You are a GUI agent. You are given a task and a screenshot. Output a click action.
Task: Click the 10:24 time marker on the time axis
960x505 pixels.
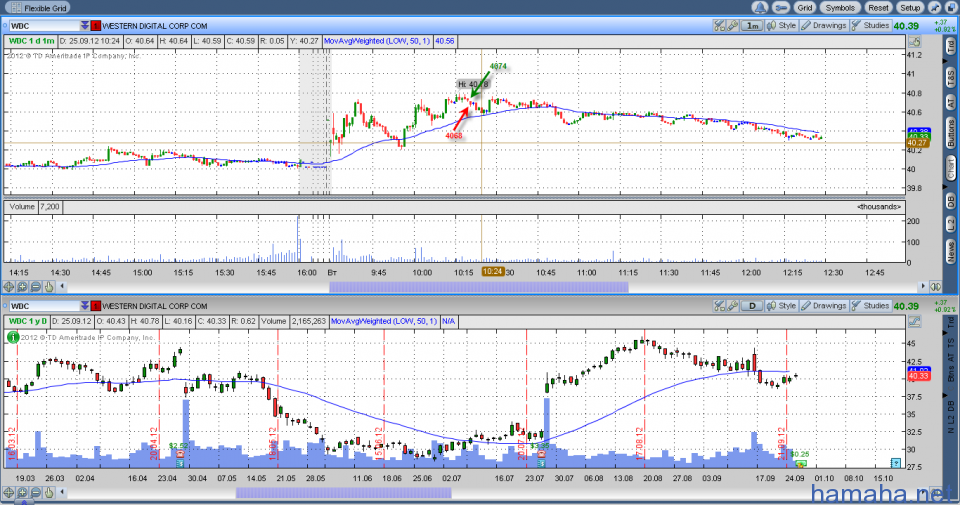[x=493, y=272]
